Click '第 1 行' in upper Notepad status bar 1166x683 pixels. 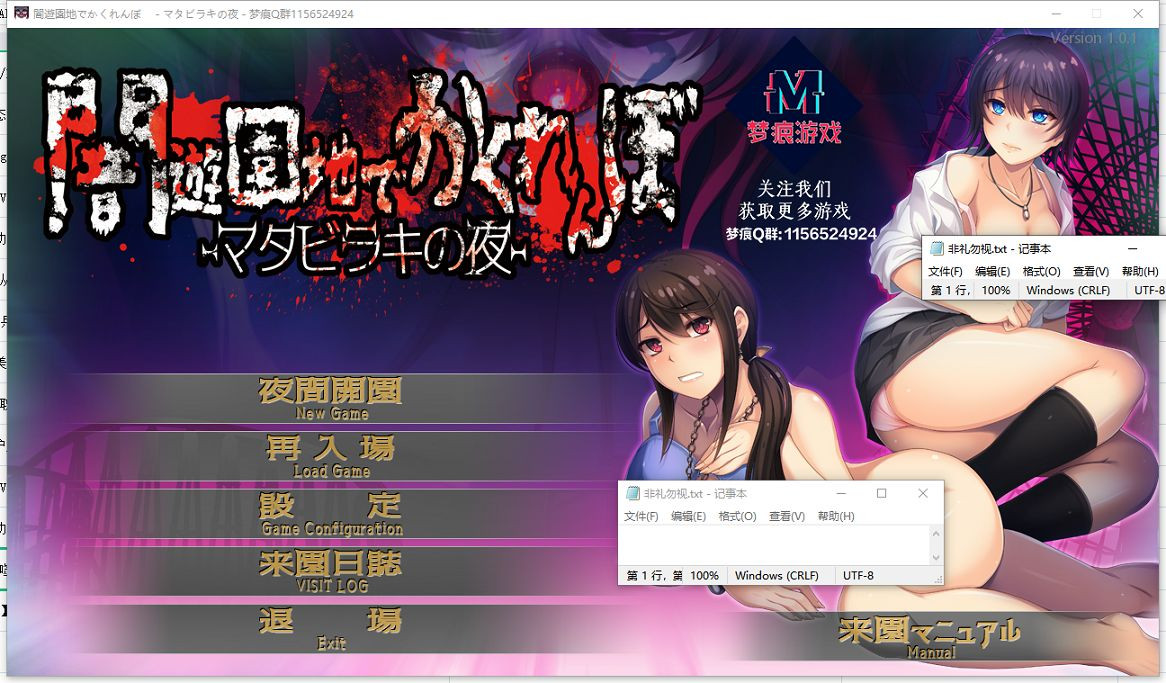click(x=950, y=290)
